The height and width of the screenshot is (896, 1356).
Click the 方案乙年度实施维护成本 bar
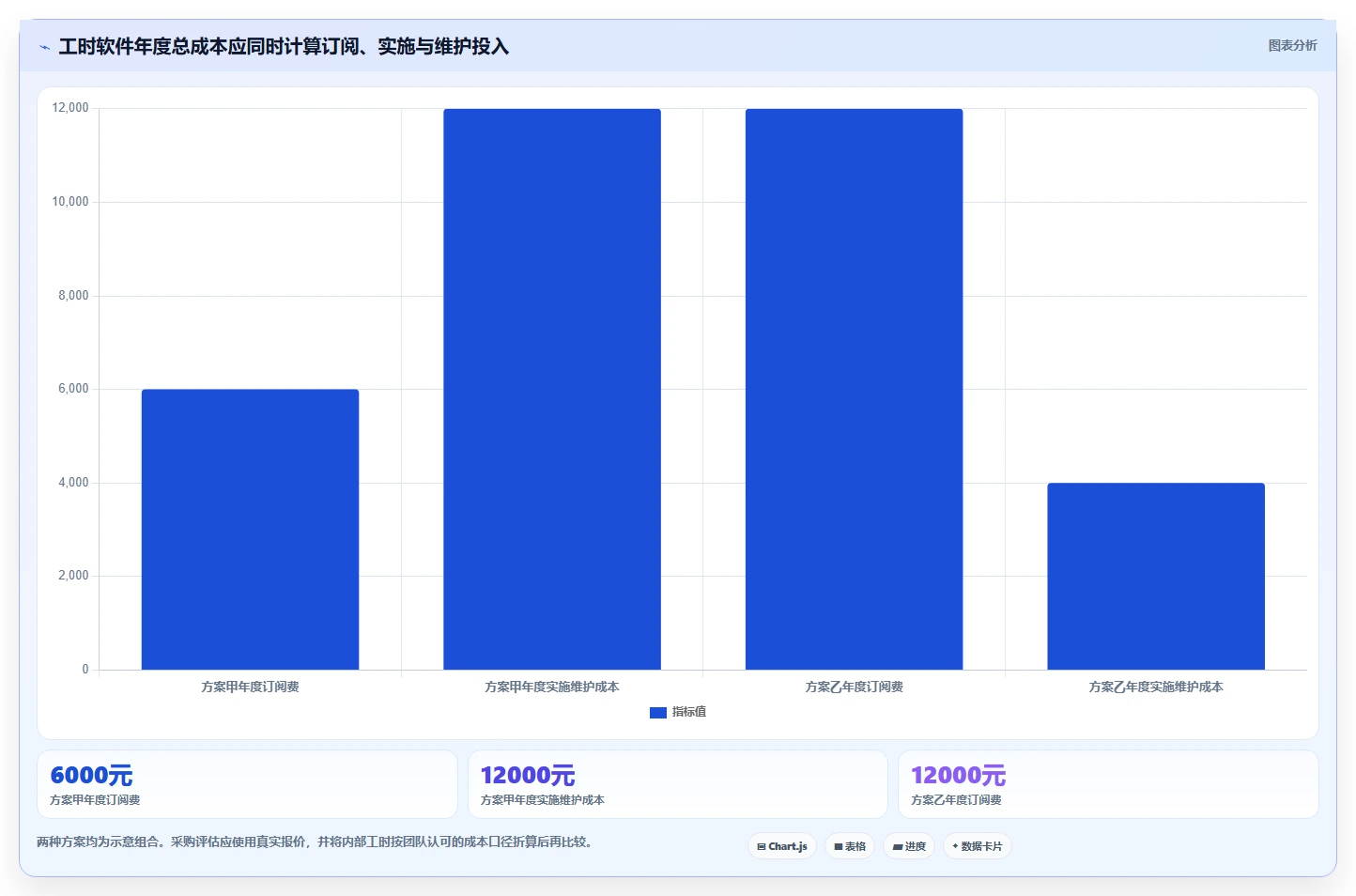pyautogui.click(x=1156, y=577)
